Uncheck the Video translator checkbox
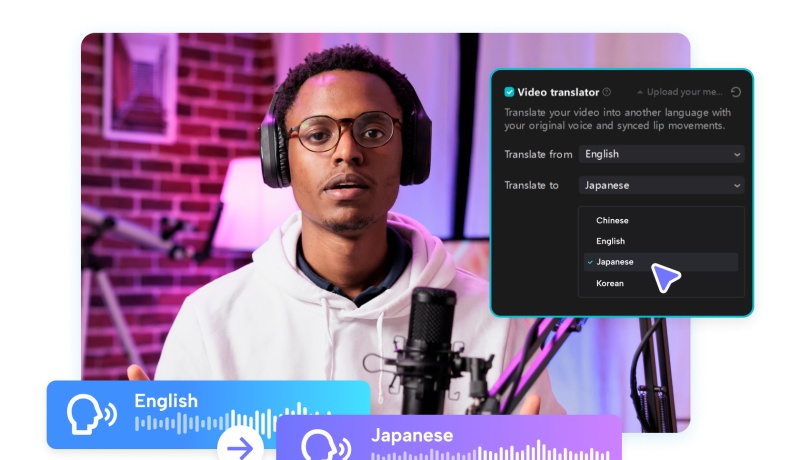 pyautogui.click(x=509, y=92)
